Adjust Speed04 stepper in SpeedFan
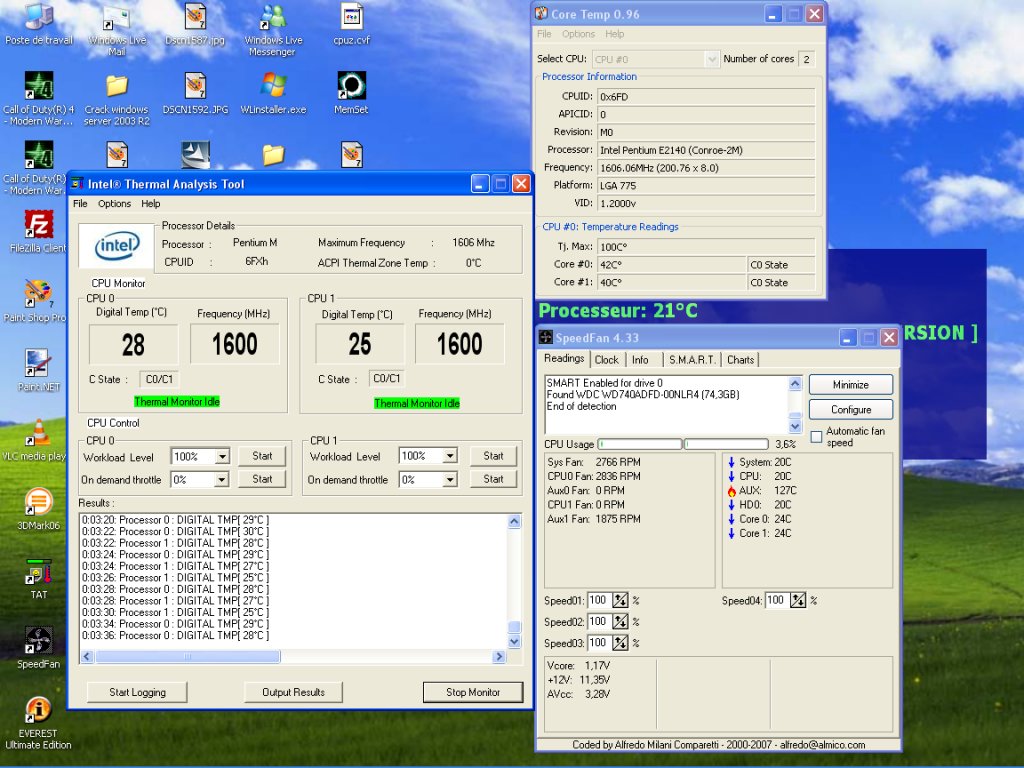The width and height of the screenshot is (1024, 768). point(798,600)
